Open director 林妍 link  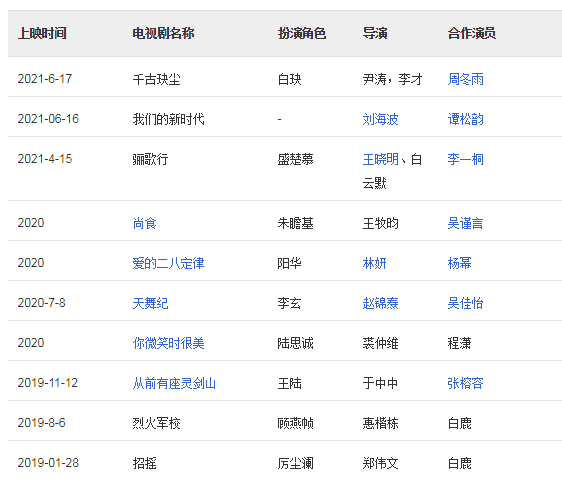[374, 264]
